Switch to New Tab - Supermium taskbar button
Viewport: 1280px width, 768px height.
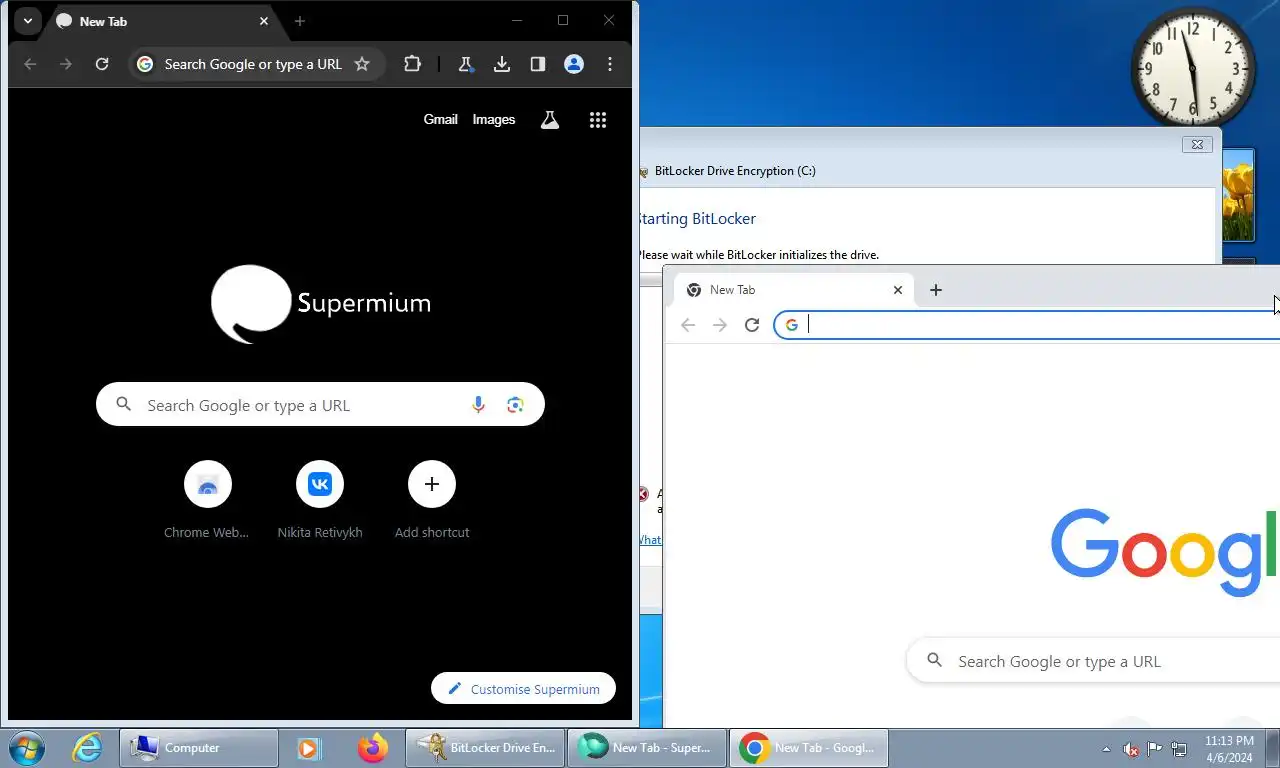point(647,747)
